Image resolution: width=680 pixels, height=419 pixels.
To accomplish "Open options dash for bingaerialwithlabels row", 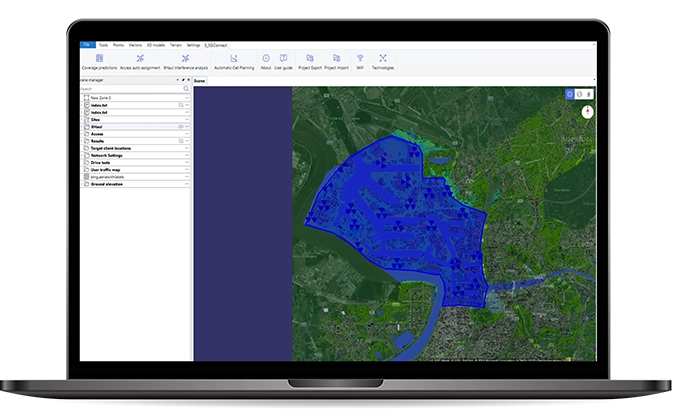I will (187, 177).
